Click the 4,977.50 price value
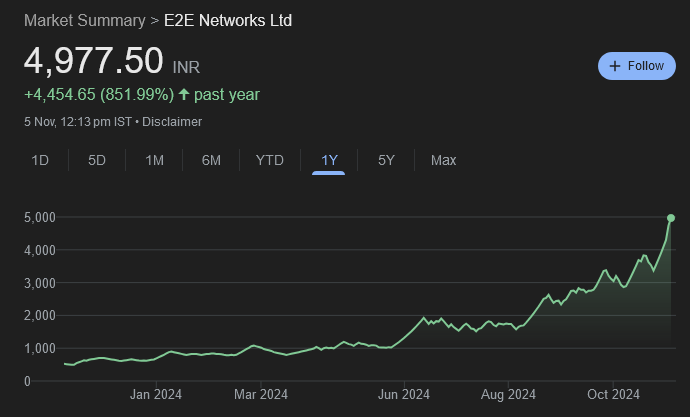Image resolution: width=690 pixels, height=417 pixels. (94, 60)
